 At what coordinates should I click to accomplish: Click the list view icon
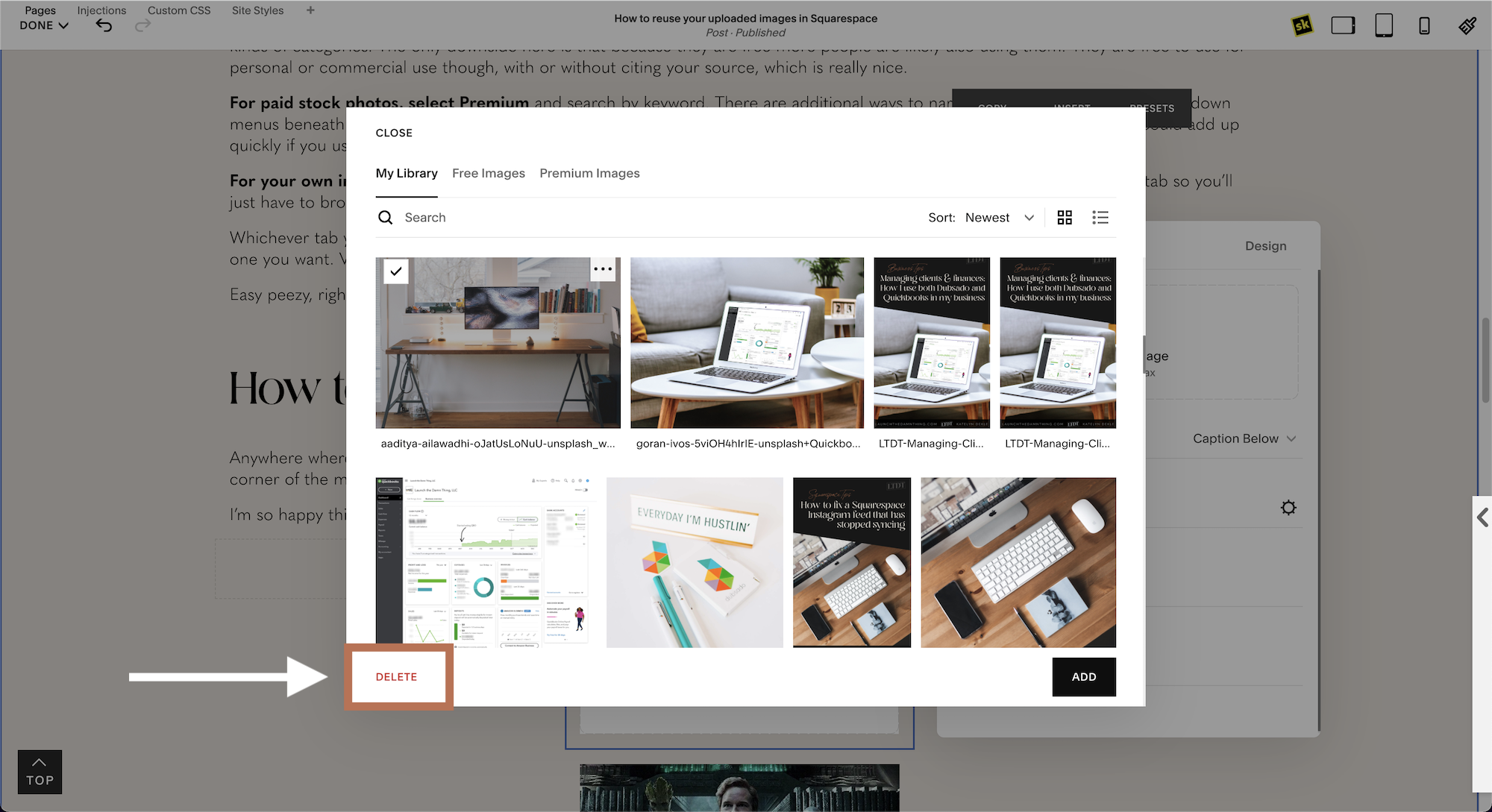click(x=1100, y=217)
